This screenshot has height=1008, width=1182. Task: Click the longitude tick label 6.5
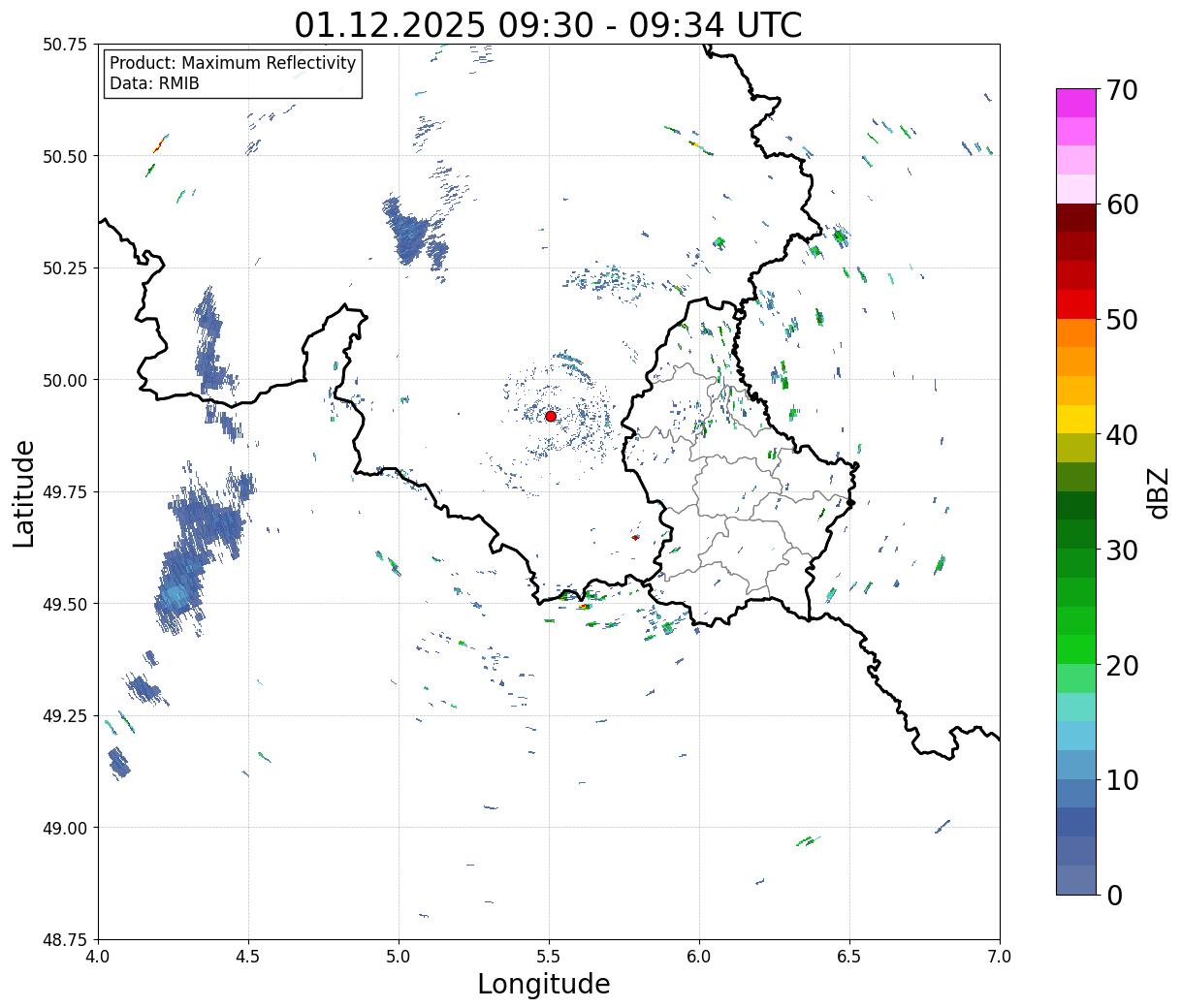coord(849,957)
